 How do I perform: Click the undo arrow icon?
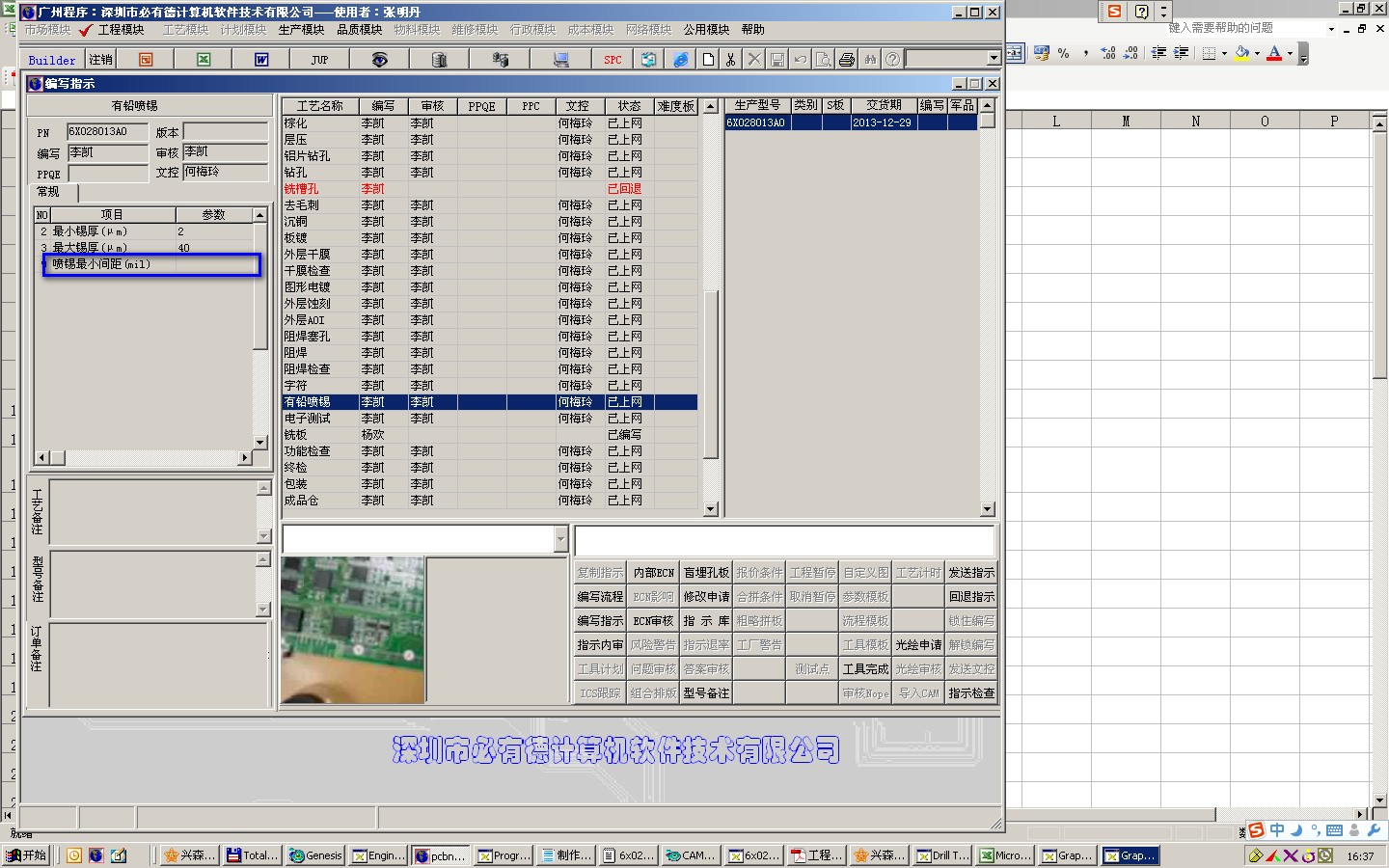[801, 60]
